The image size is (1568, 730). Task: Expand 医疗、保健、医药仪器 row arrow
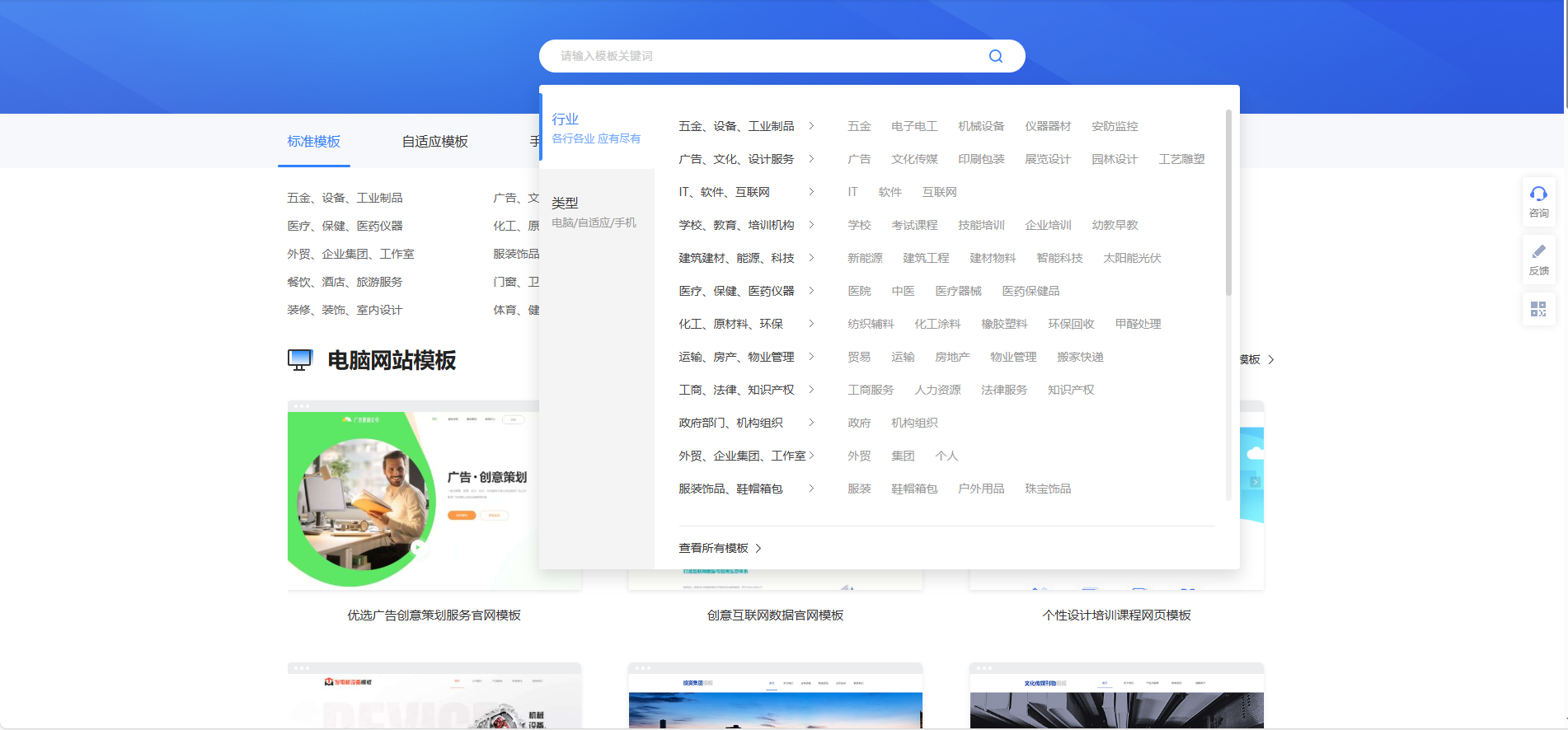pos(811,291)
